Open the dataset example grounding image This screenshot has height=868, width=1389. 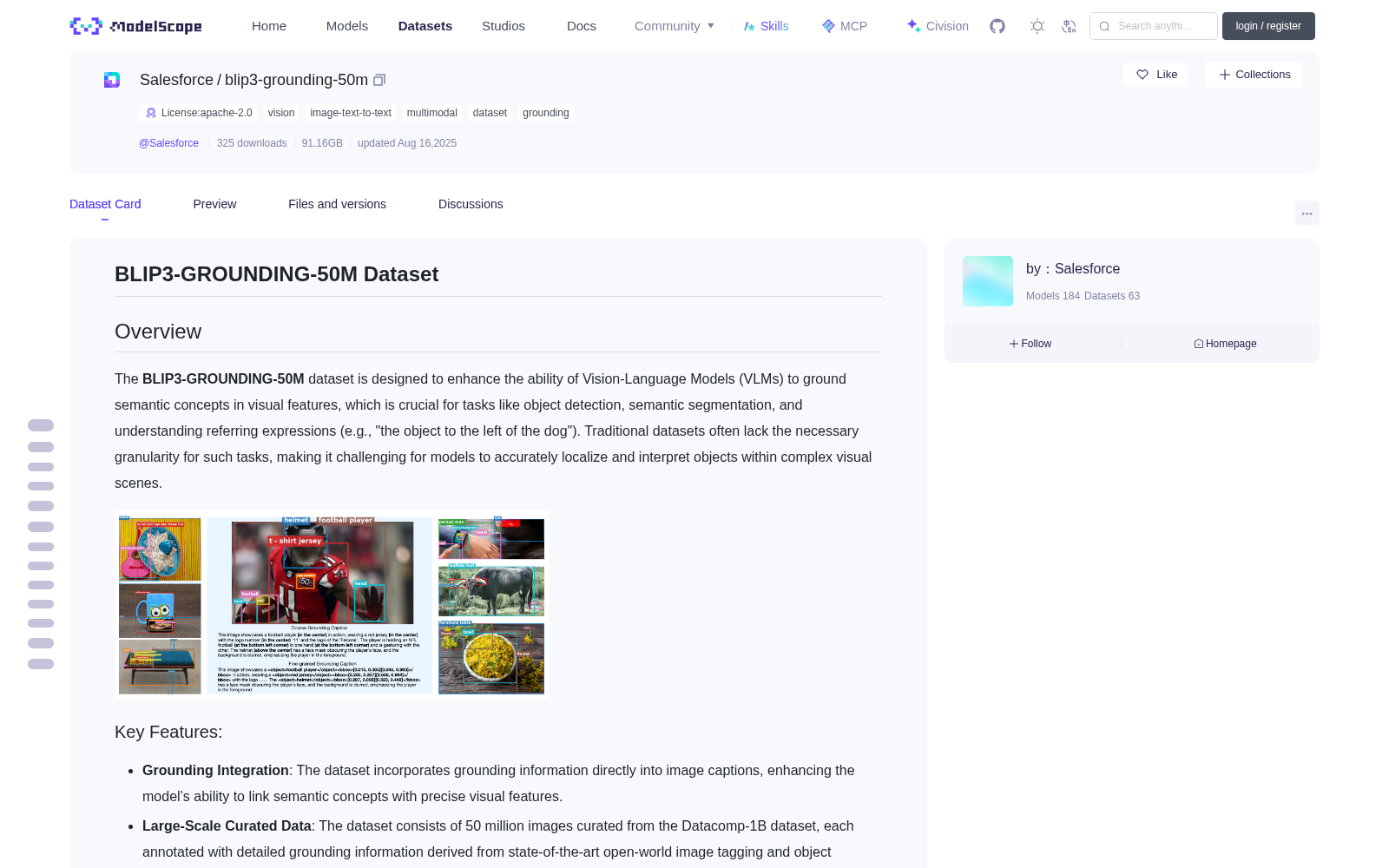[332, 605]
